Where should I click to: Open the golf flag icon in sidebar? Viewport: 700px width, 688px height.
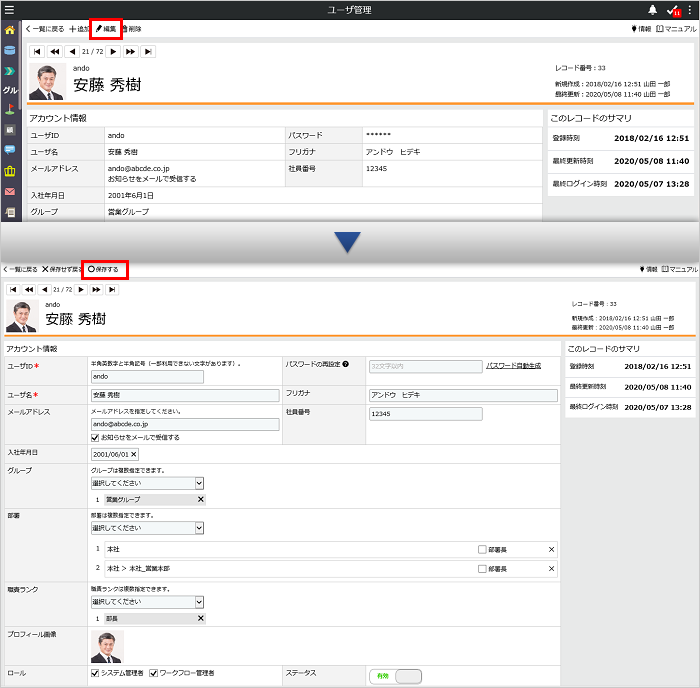tap(10, 109)
